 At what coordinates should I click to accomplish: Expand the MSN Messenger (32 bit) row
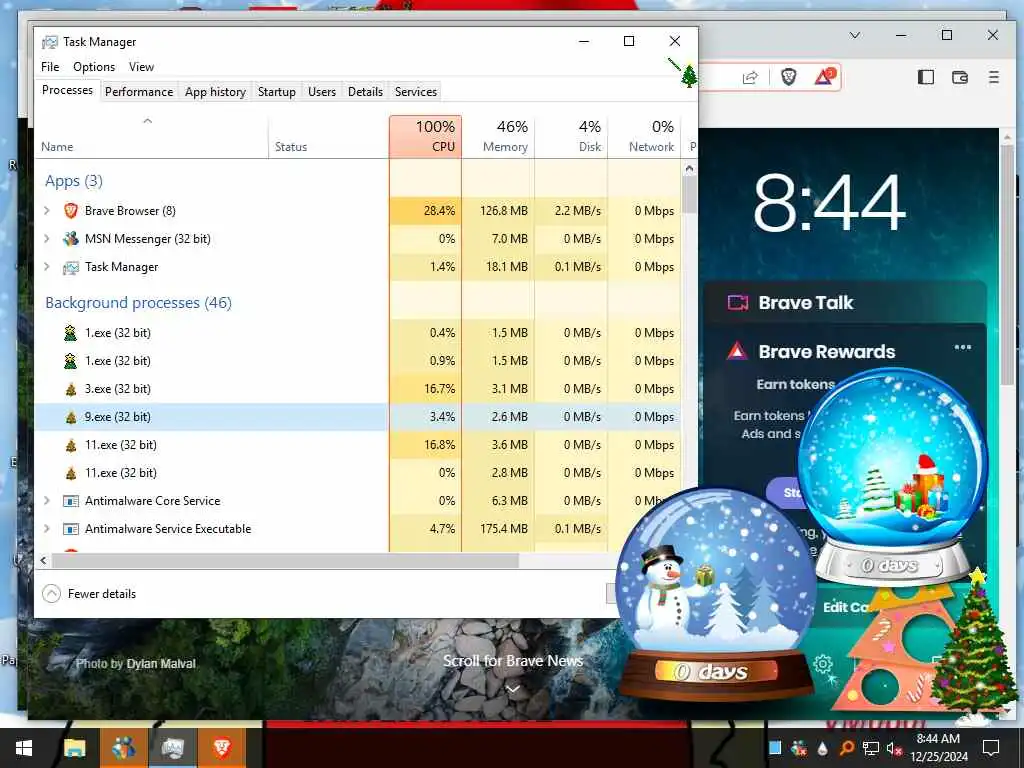pyautogui.click(x=46, y=238)
